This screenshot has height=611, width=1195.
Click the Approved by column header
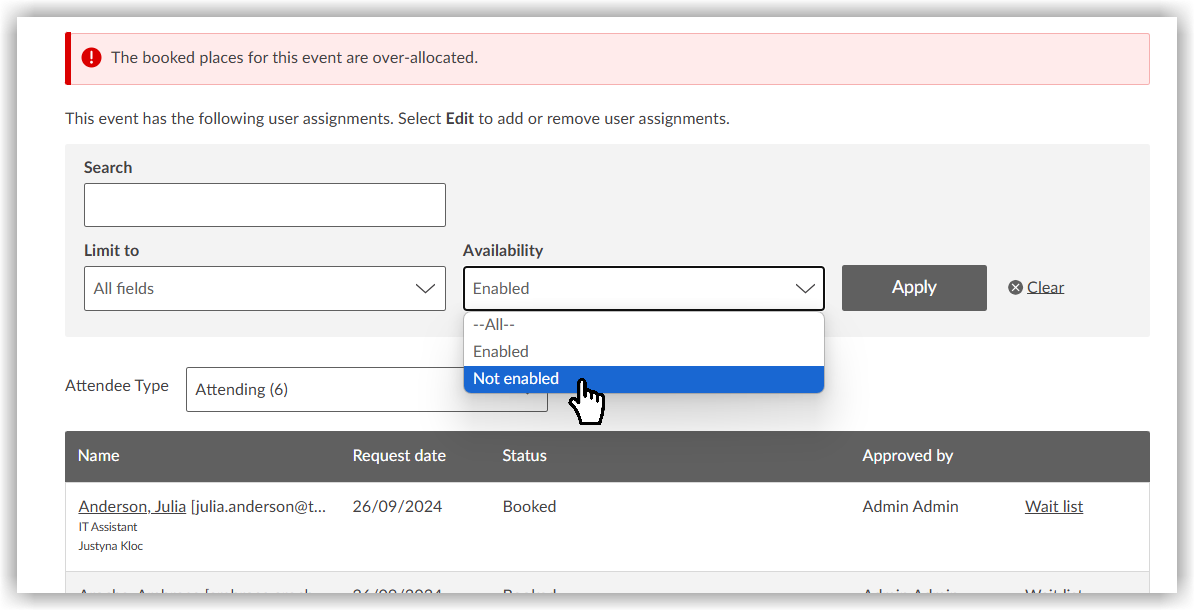point(907,456)
